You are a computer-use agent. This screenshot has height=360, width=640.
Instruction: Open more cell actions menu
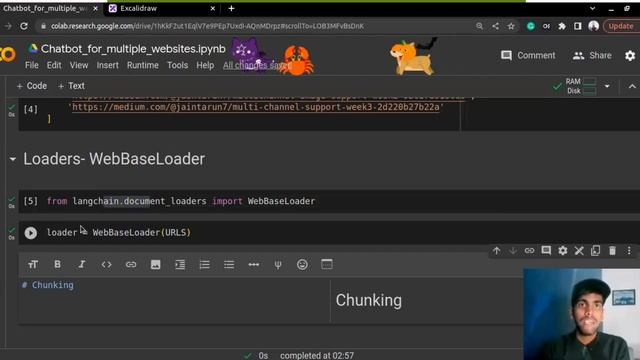point(629,251)
